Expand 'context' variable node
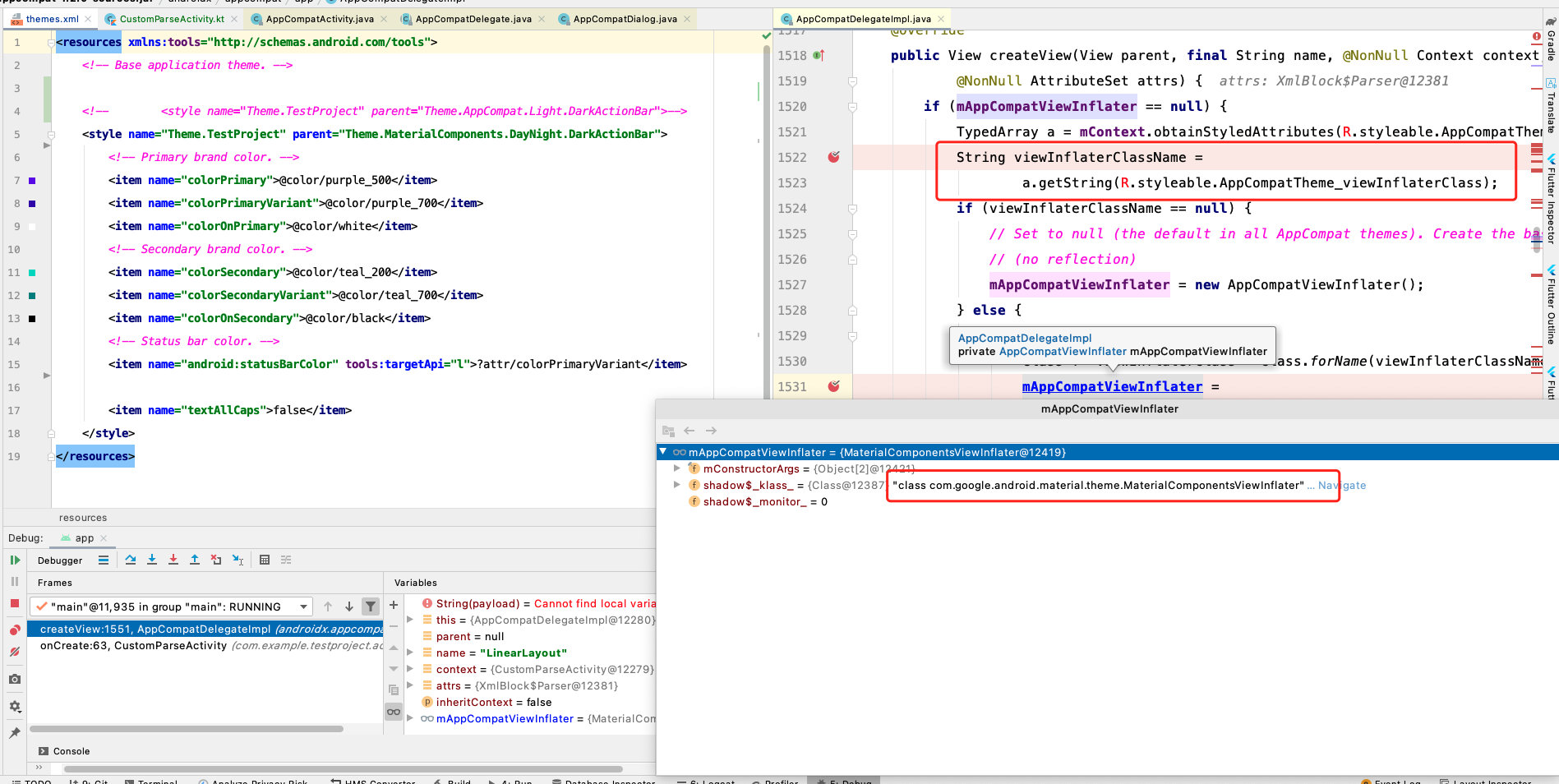 coord(410,669)
